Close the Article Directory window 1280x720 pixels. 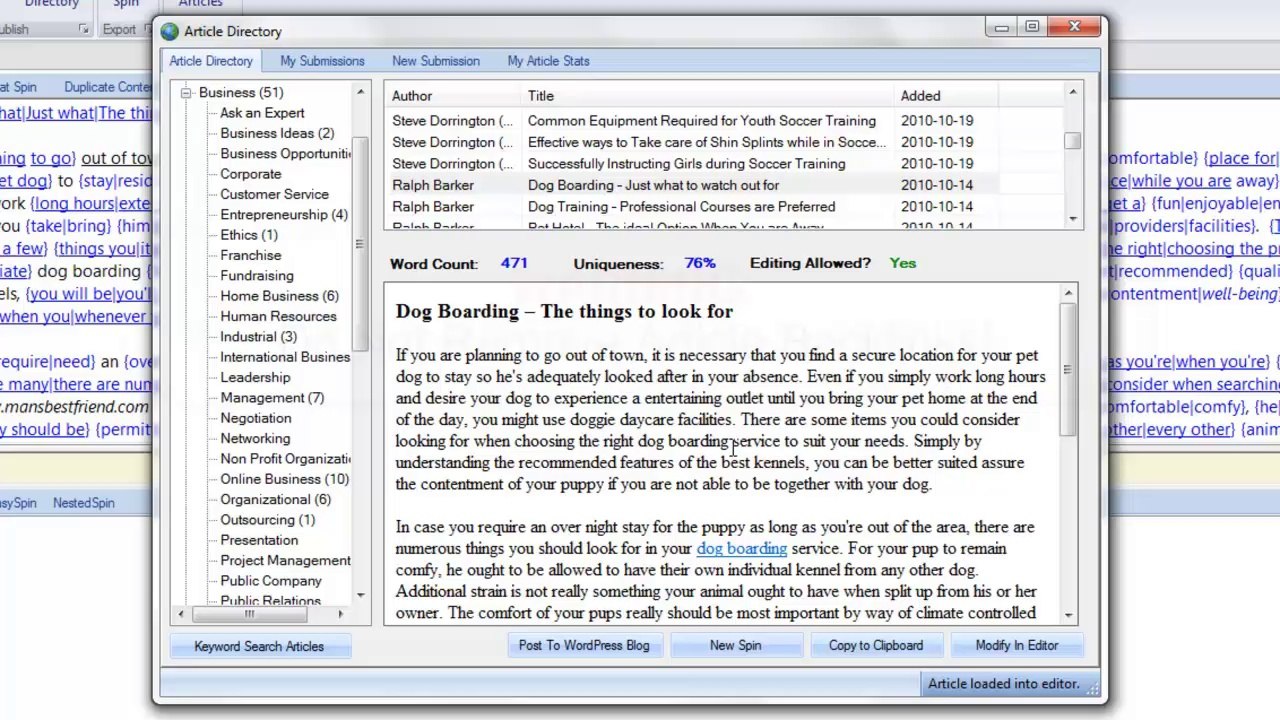(x=1074, y=27)
